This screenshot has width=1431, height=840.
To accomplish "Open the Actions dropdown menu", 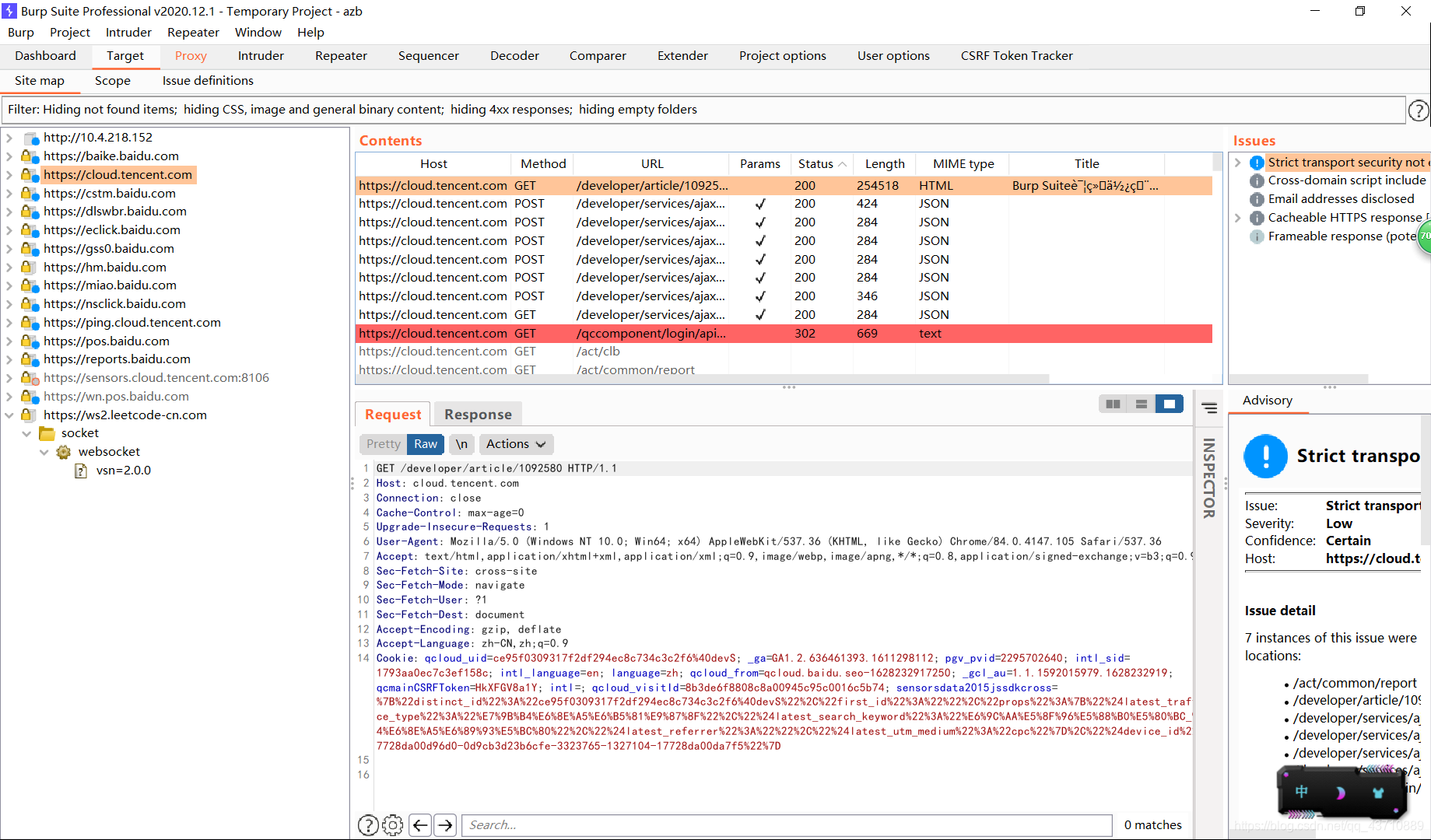I will click(516, 444).
